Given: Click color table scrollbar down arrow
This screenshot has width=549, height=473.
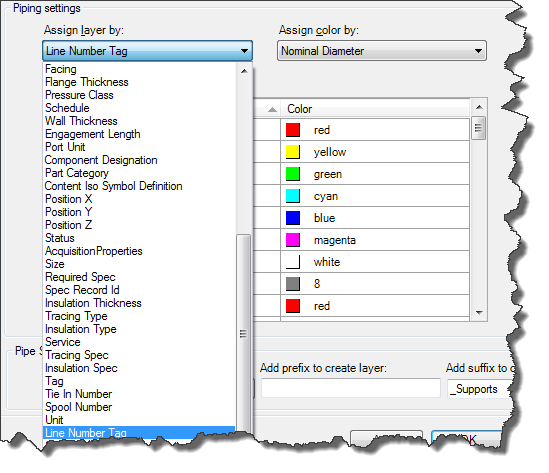Looking at the screenshot, I should point(479,312).
